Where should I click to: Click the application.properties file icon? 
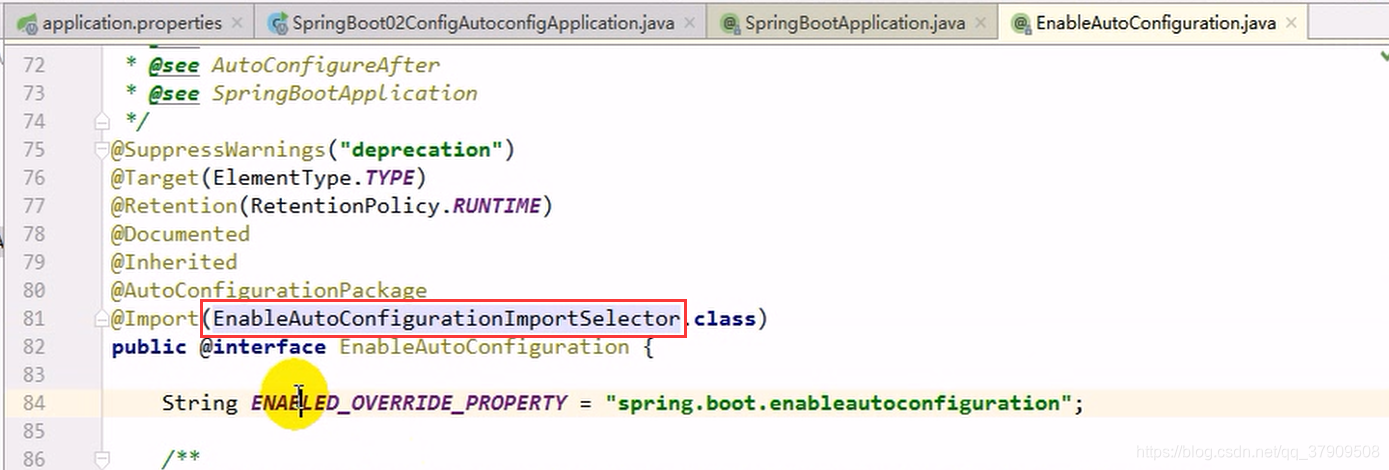27,22
